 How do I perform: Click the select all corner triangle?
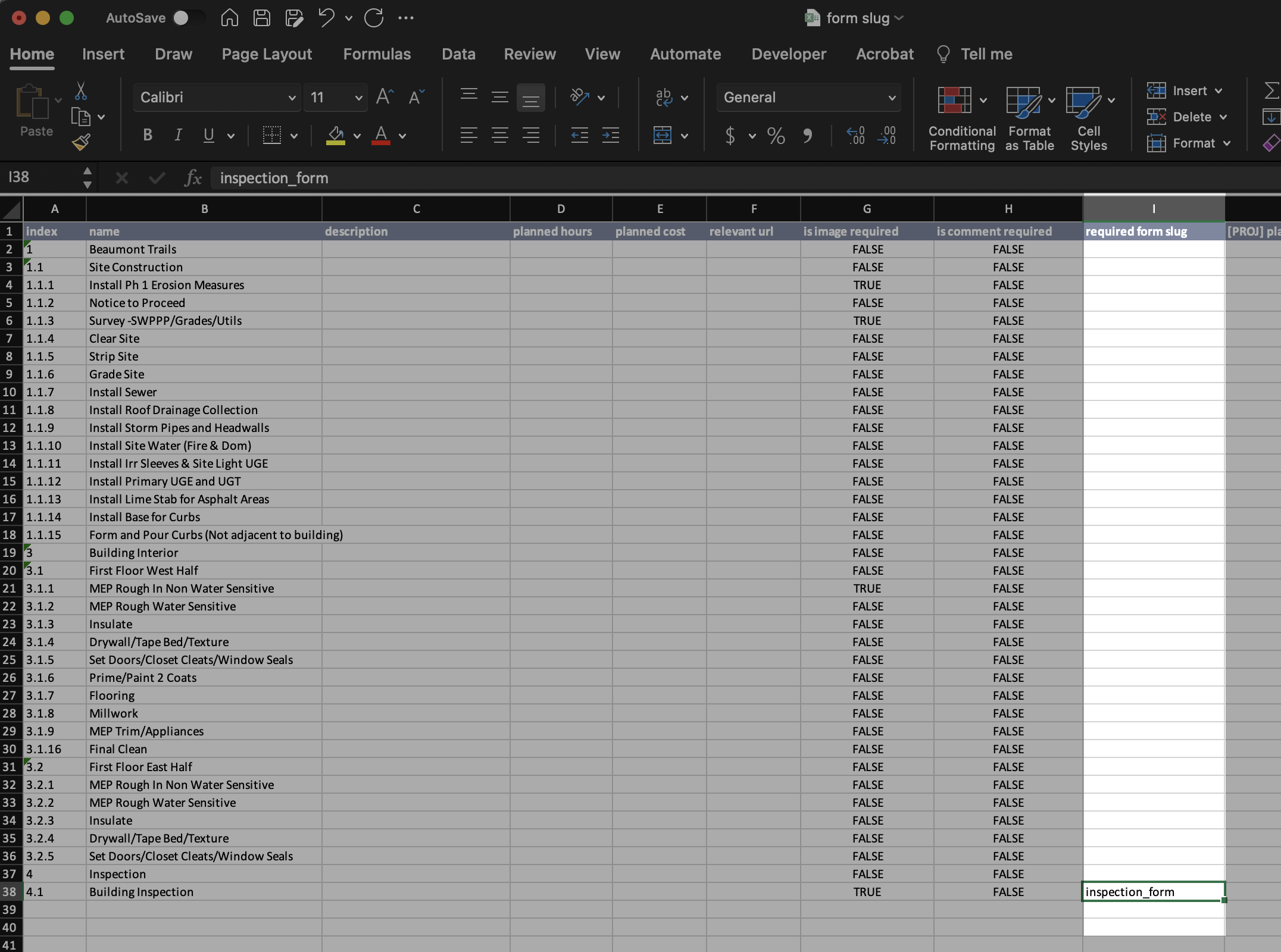pyautogui.click(x=11, y=209)
